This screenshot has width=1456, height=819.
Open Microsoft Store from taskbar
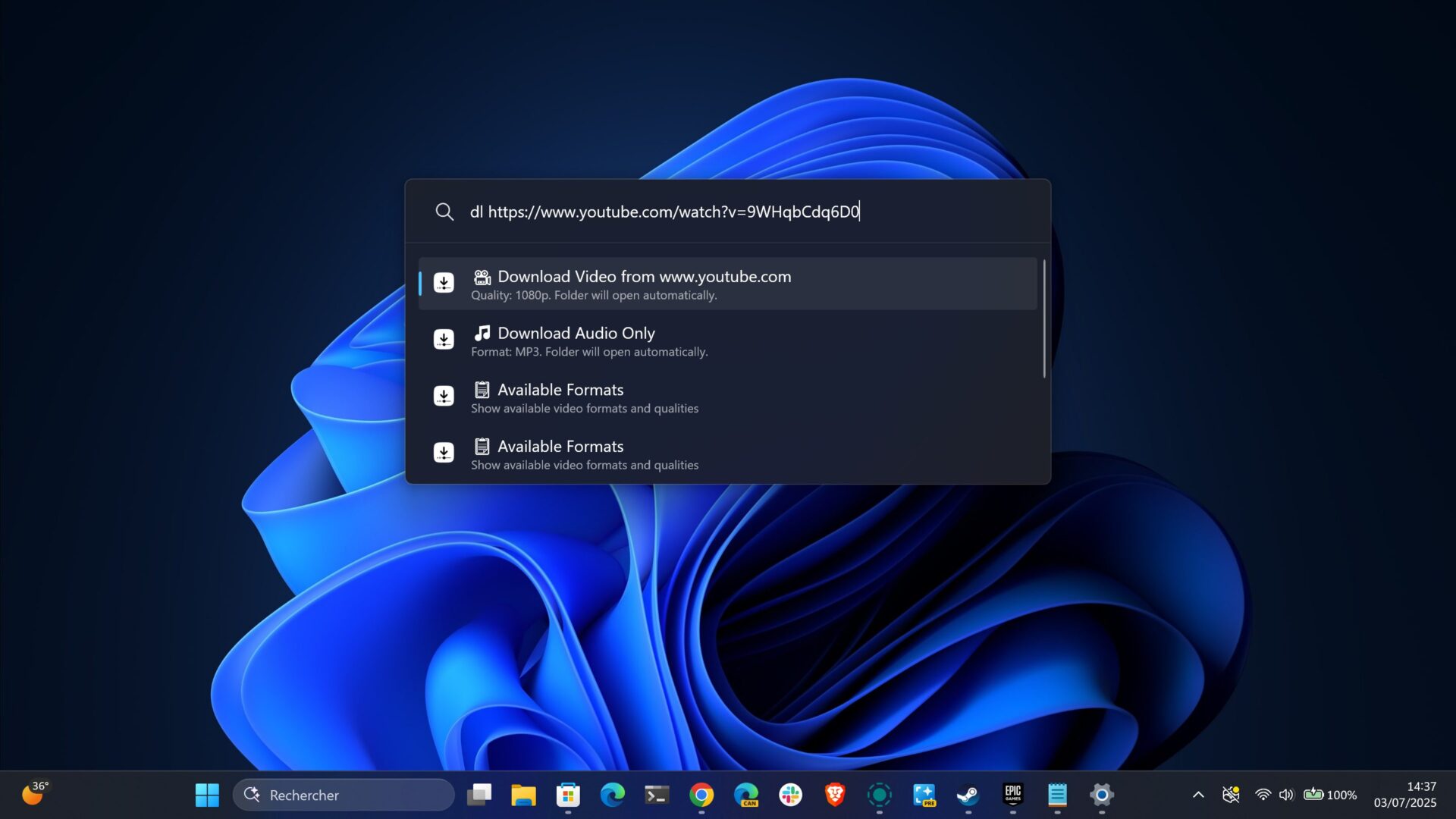click(x=568, y=795)
